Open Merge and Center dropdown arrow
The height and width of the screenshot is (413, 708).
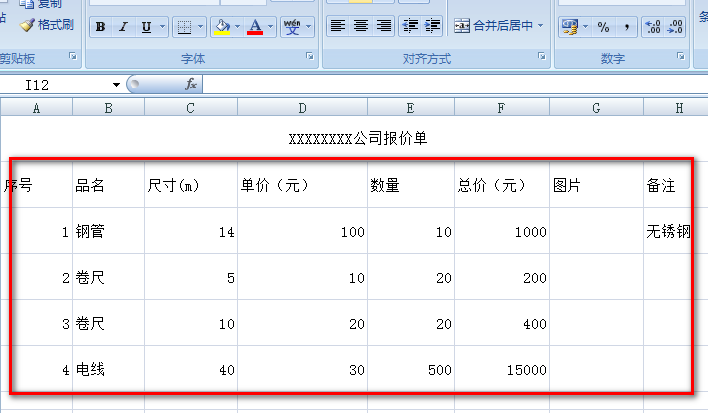[540, 26]
